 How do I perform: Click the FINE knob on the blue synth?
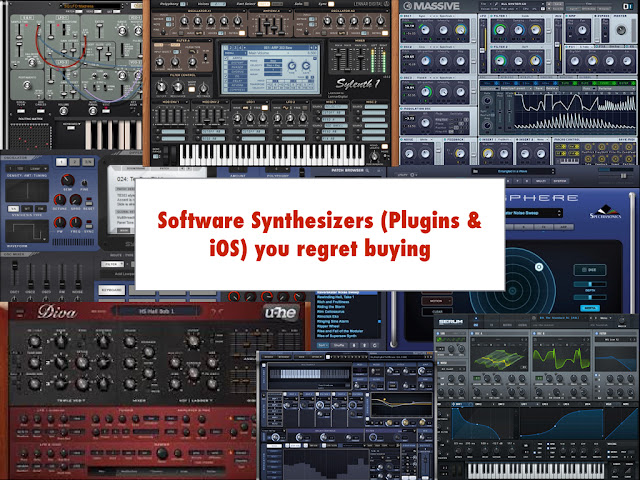pos(84,183)
